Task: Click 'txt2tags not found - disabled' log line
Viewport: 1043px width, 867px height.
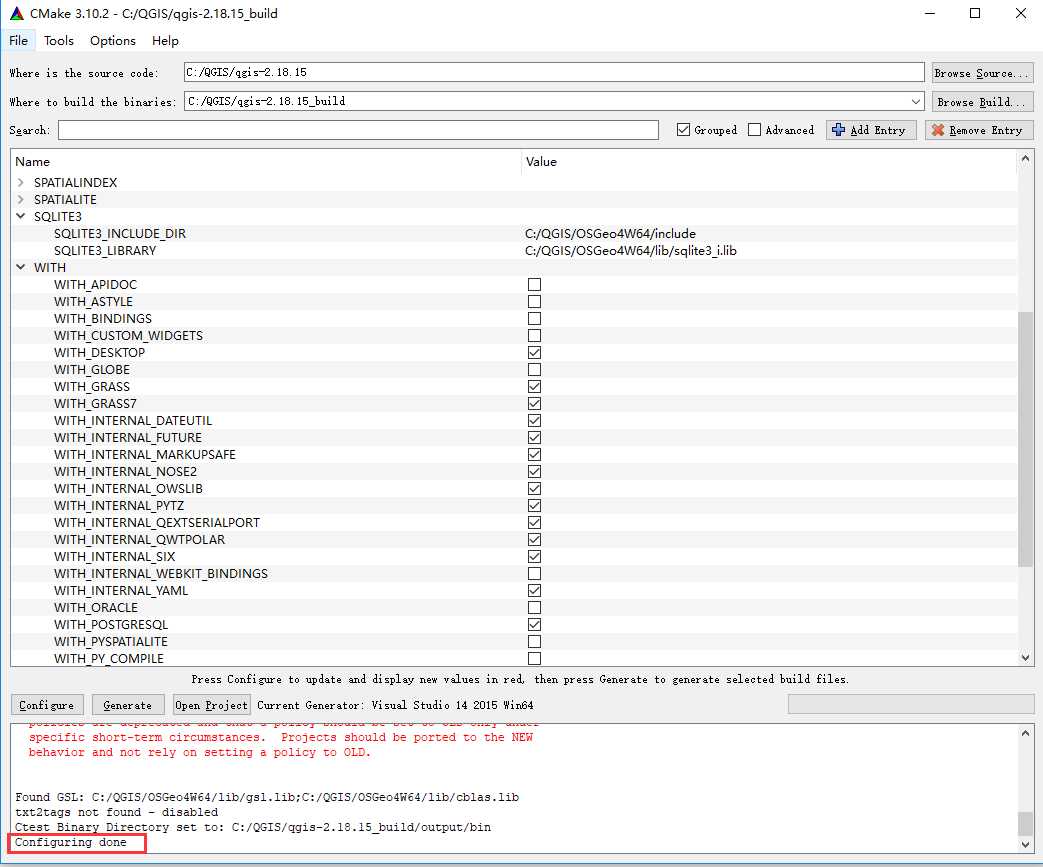Action: coord(116,812)
